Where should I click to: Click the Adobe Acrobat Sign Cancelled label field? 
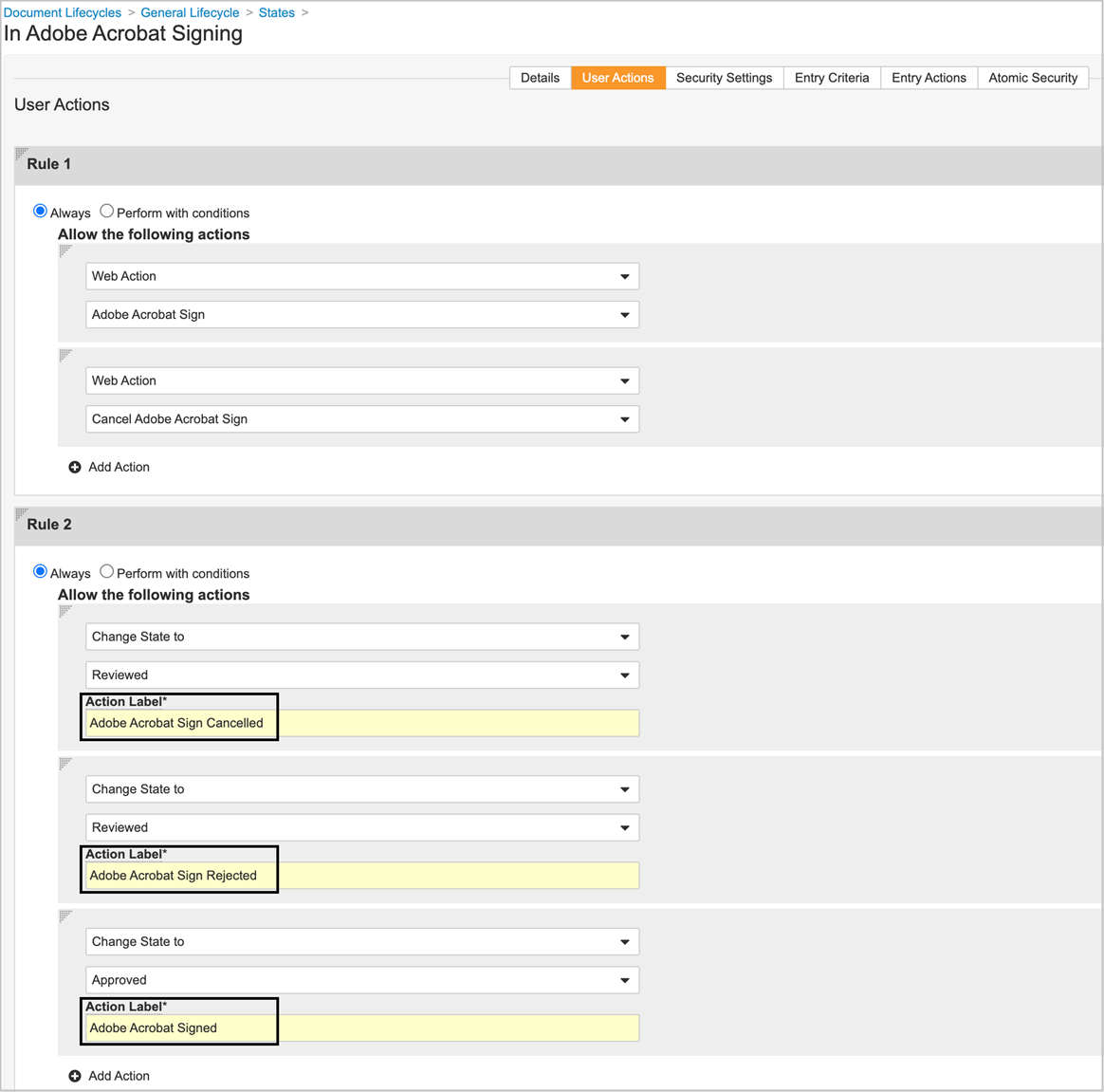tap(362, 723)
